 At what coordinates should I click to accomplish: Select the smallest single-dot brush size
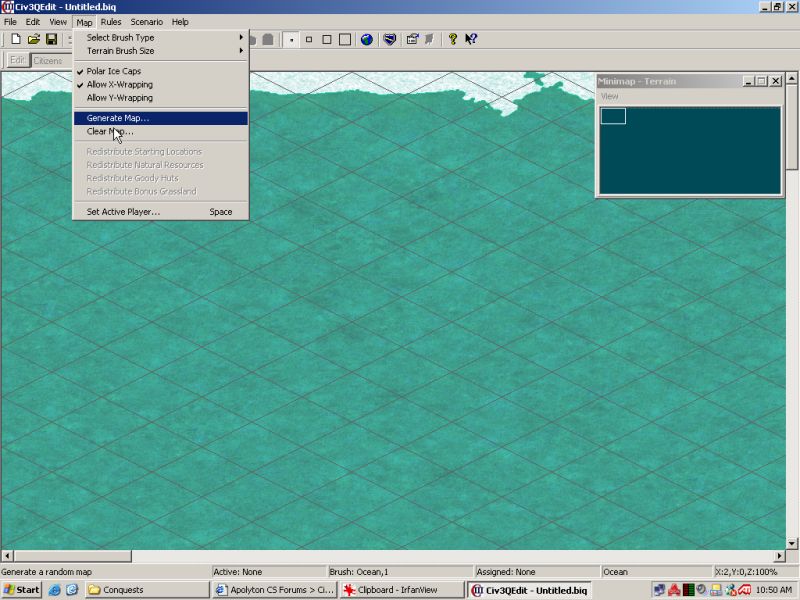[x=291, y=40]
